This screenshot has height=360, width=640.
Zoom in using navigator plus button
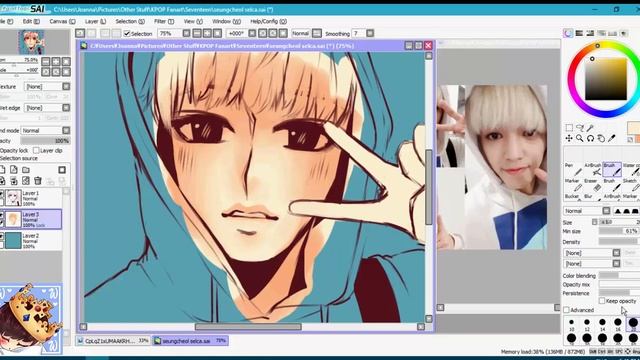click(x=56, y=62)
